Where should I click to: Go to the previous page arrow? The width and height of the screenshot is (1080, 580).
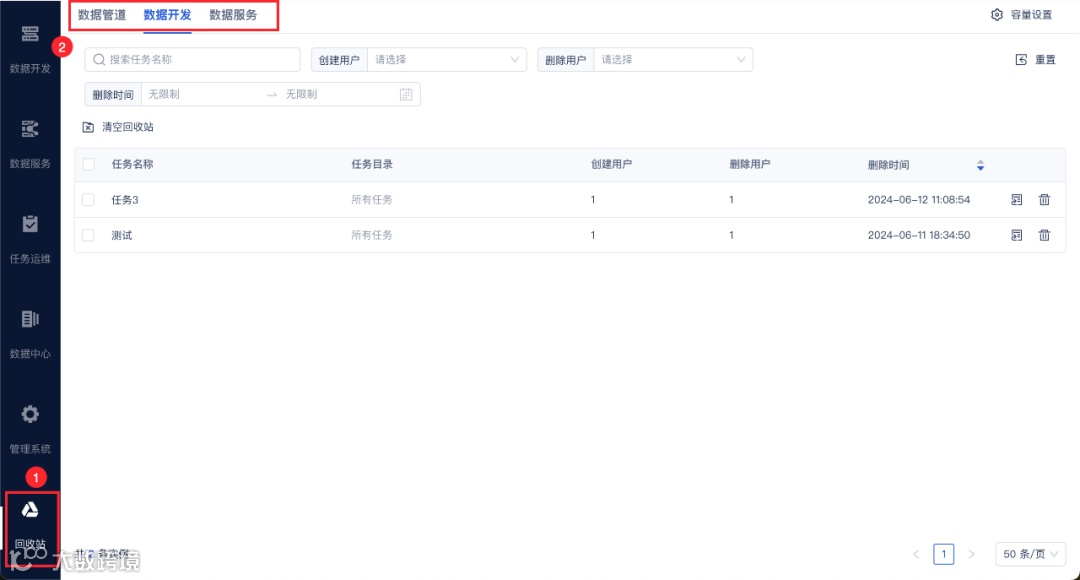(x=916, y=554)
